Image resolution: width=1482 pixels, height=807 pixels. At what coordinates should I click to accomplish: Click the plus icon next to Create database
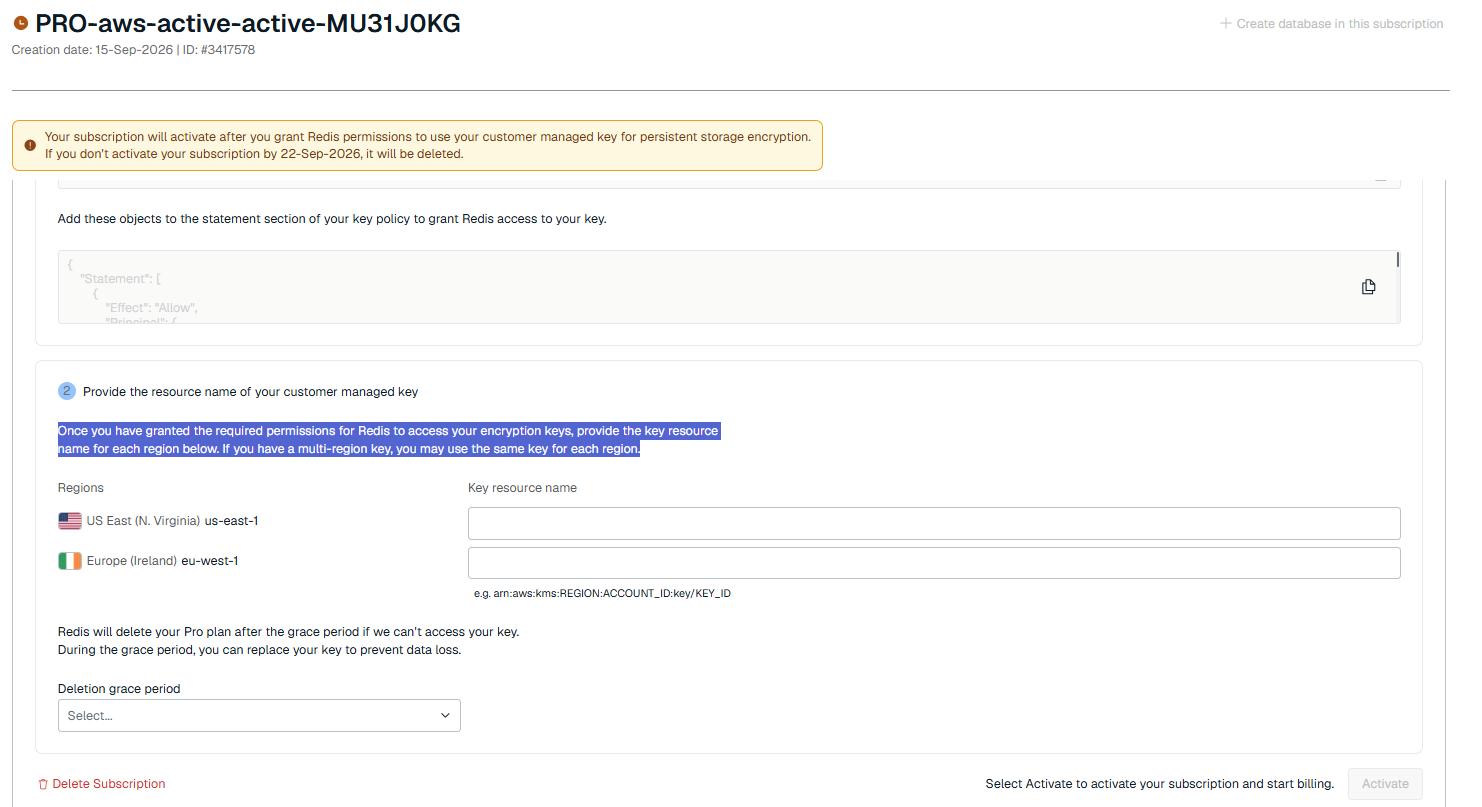point(1225,23)
